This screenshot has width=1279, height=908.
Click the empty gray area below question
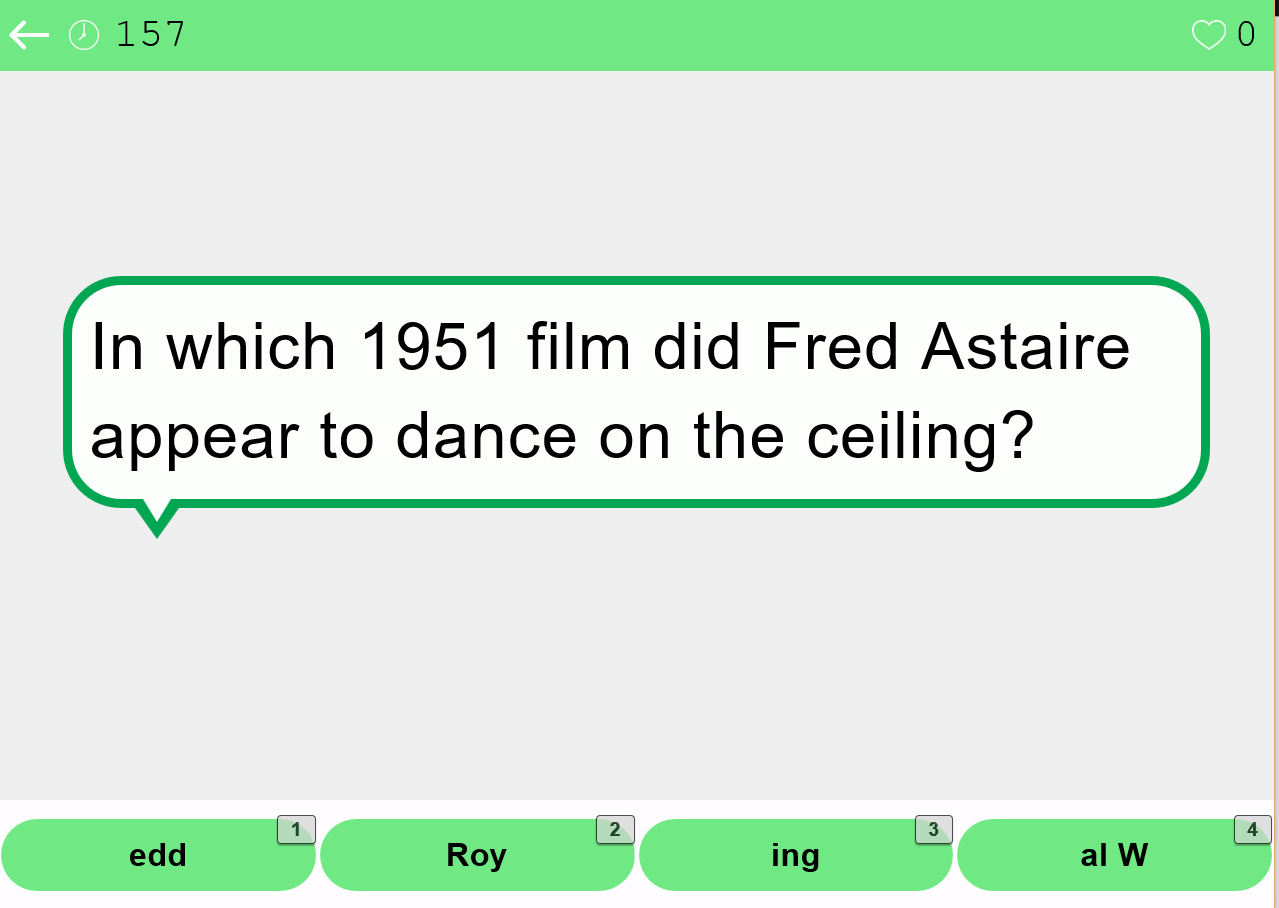coord(640,660)
